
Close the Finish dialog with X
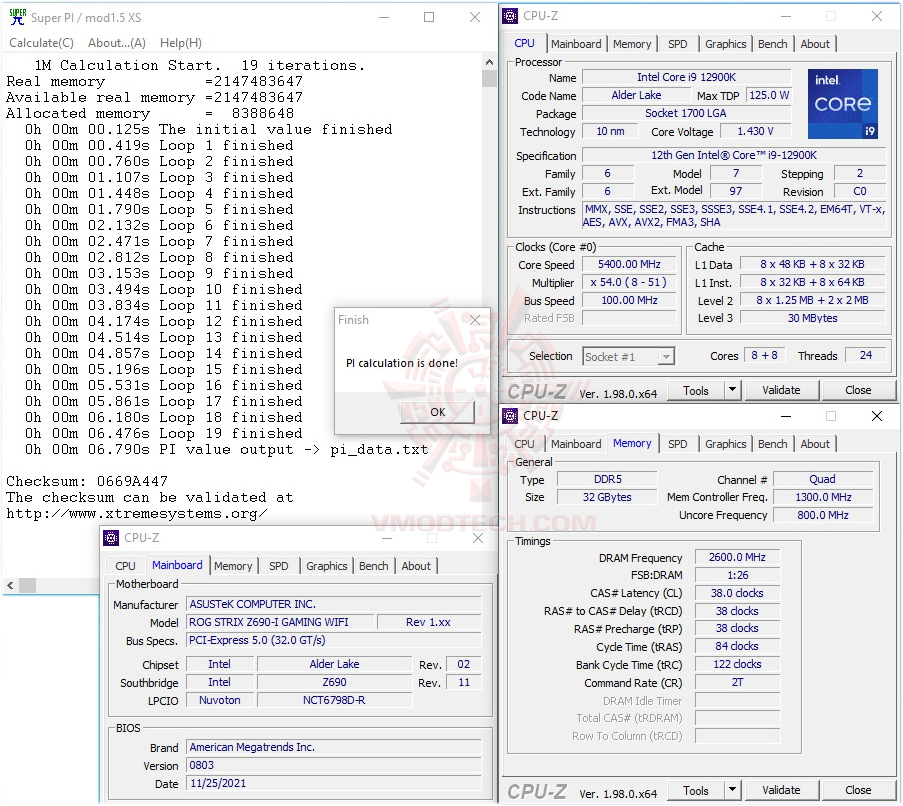(475, 320)
